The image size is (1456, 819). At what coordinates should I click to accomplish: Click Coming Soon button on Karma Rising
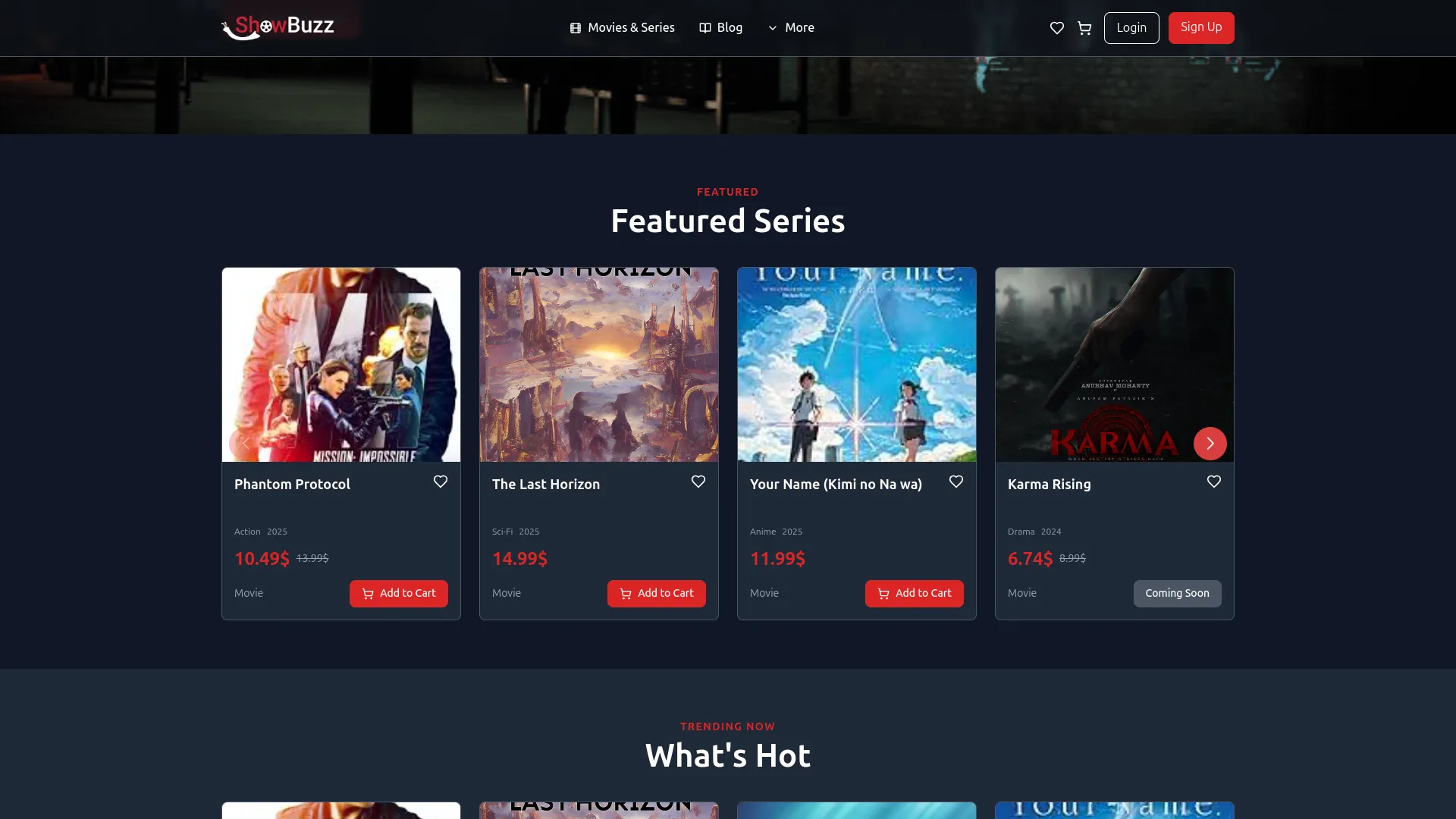[1178, 594]
